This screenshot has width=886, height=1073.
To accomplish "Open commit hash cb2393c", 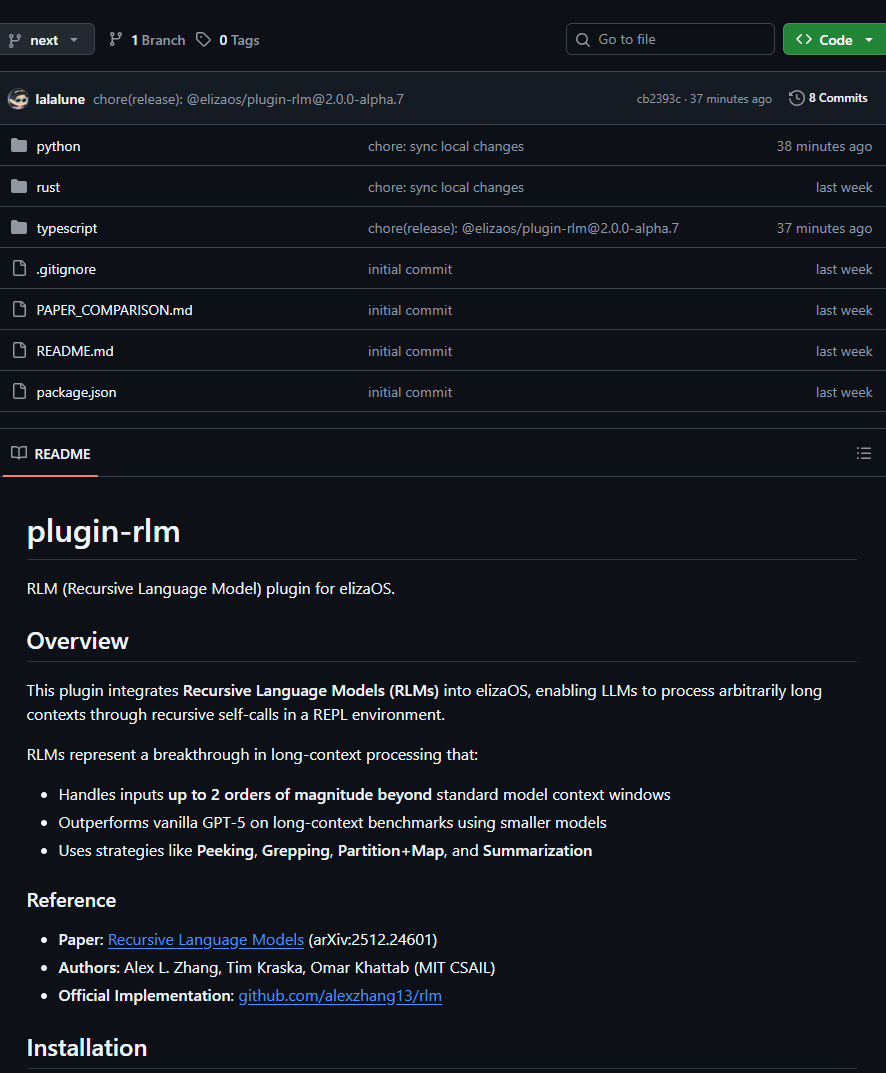I will click(x=658, y=99).
